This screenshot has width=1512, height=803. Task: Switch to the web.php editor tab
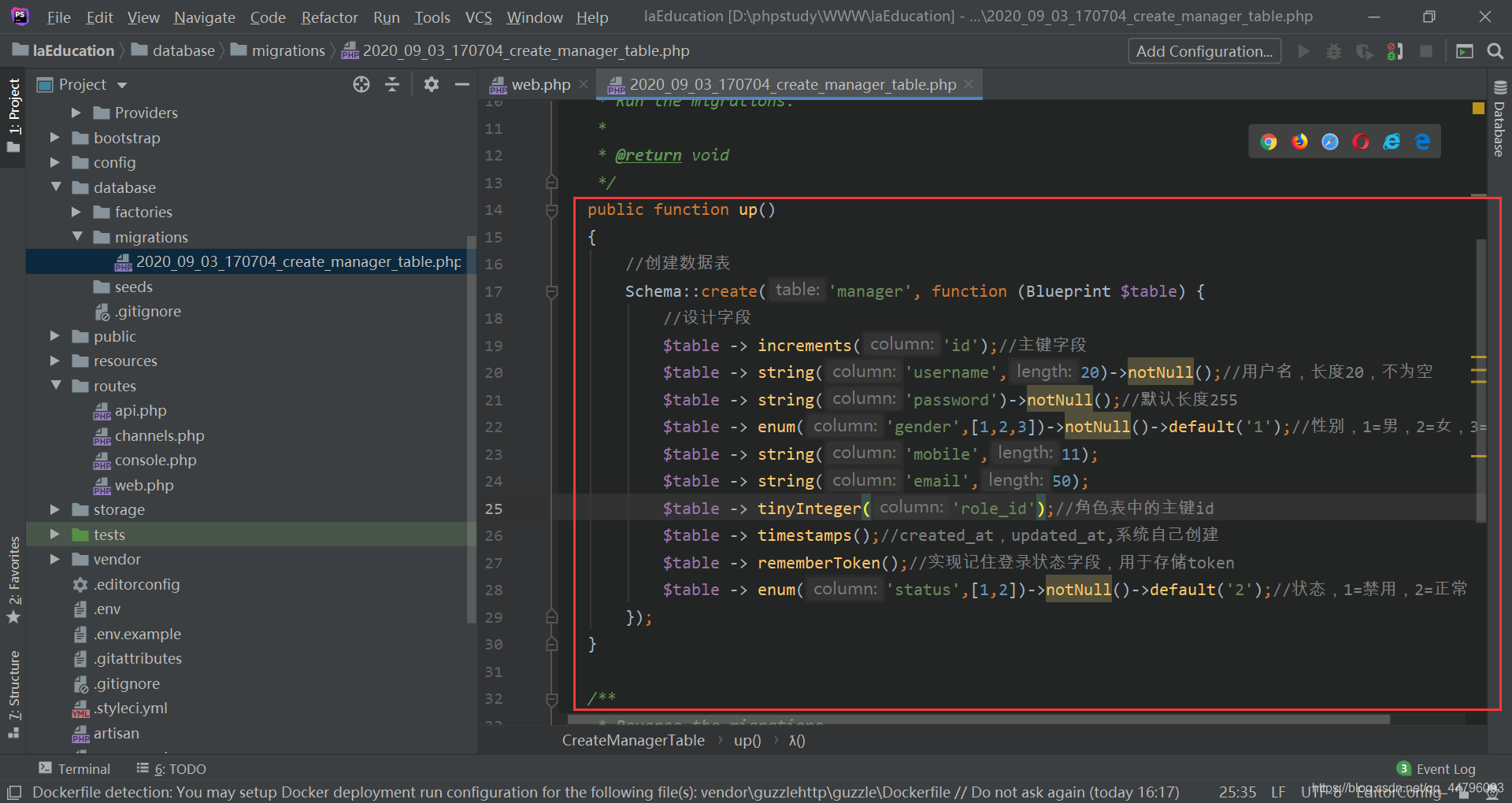click(x=540, y=84)
